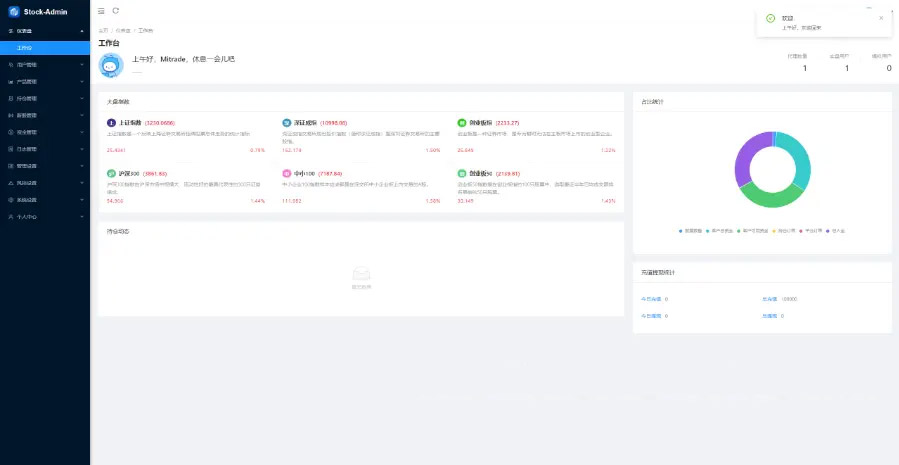Click the 风控设置 warning-triangle icon
Viewport: 899px width, 465px height.
[x=11, y=183]
